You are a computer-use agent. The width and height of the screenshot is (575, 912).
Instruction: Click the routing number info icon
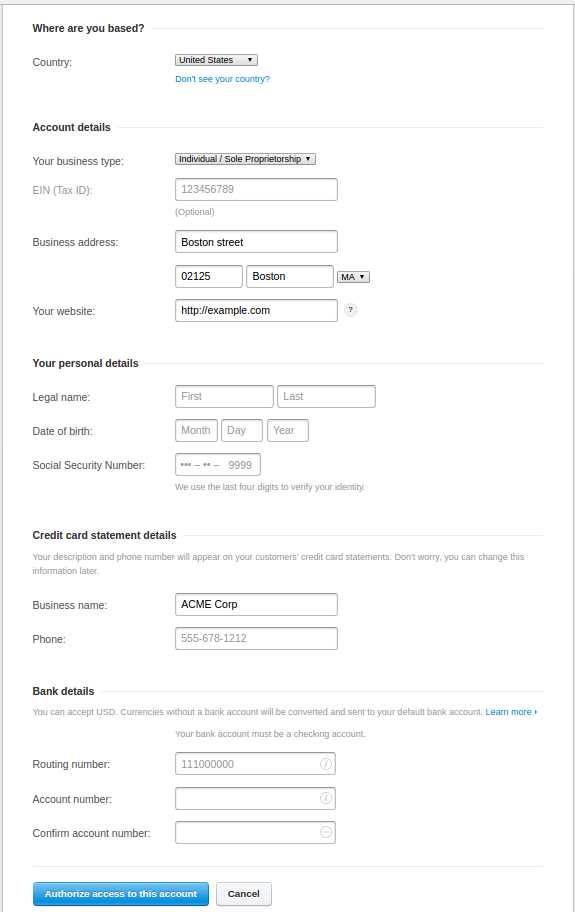tap(326, 764)
